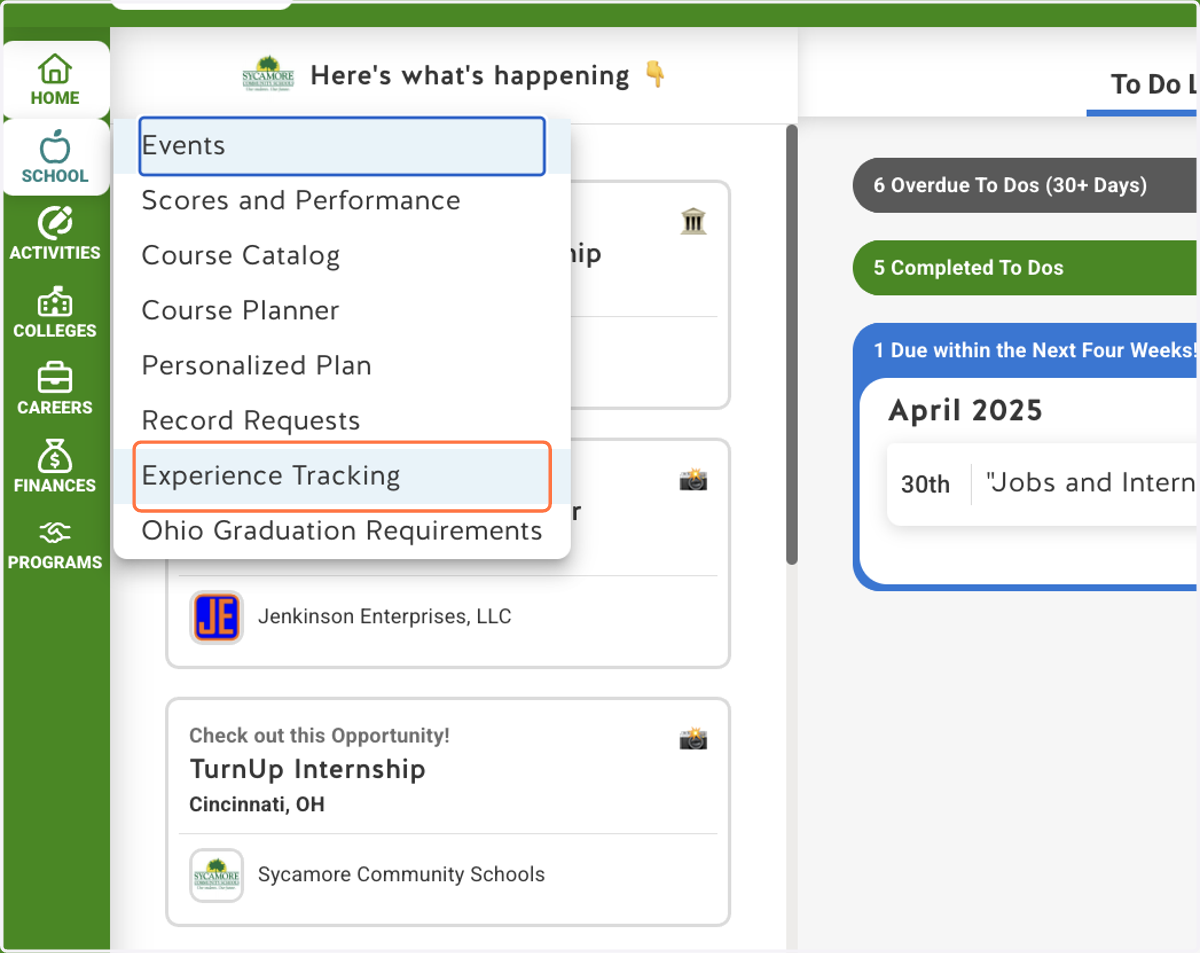Click the bank building icon on the top card

click(x=693, y=221)
